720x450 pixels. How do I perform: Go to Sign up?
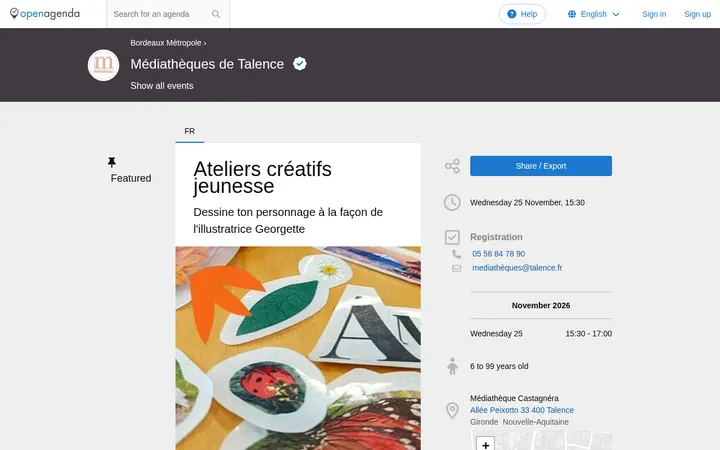coord(697,14)
